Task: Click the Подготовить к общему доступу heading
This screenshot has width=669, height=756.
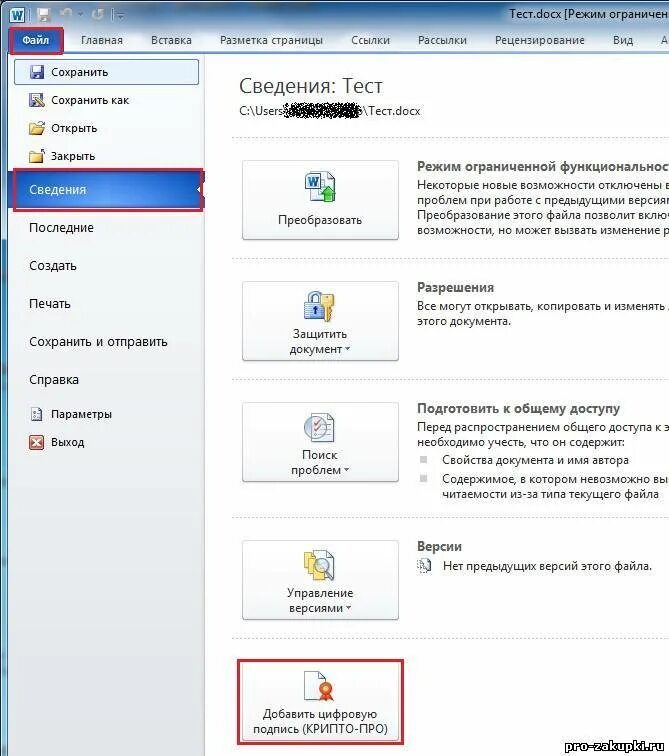Action: 518,409
